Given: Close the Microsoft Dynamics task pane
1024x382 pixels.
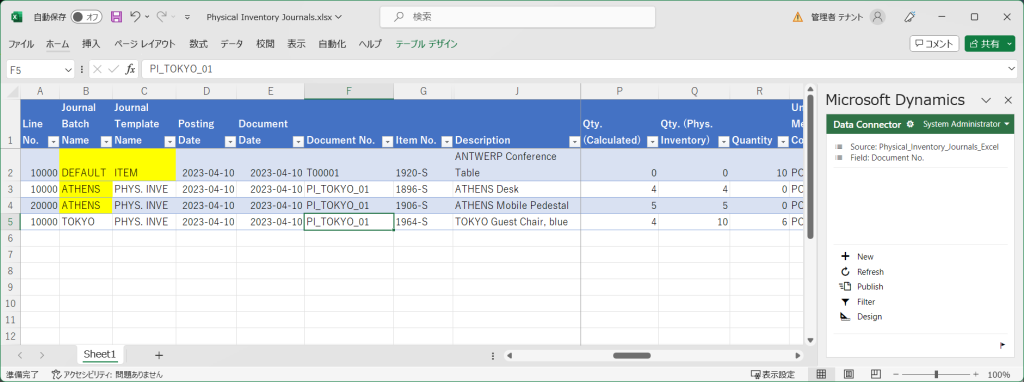Looking at the screenshot, I should click(1008, 100).
